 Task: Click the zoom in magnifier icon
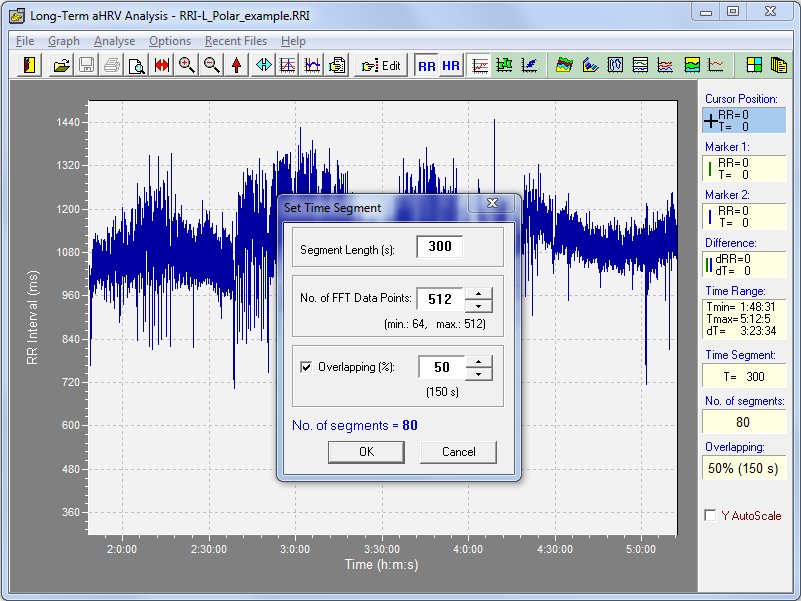click(x=186, y=65)
